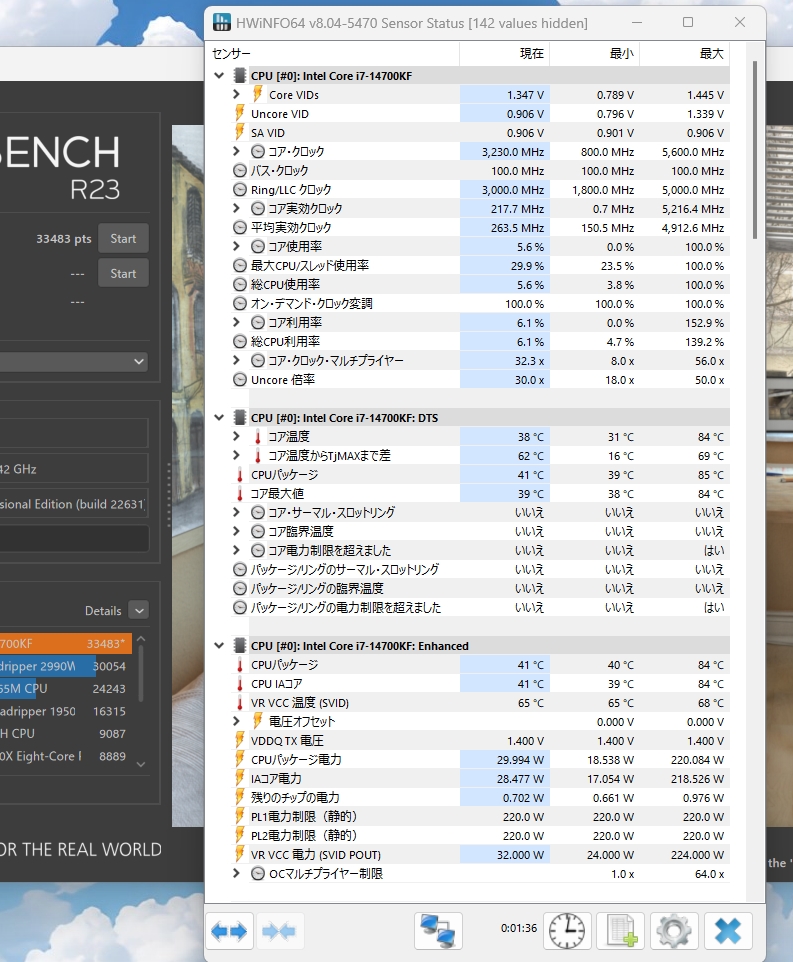Expand the OCマルチプライヤー制限 row

[x=237, y=873]
